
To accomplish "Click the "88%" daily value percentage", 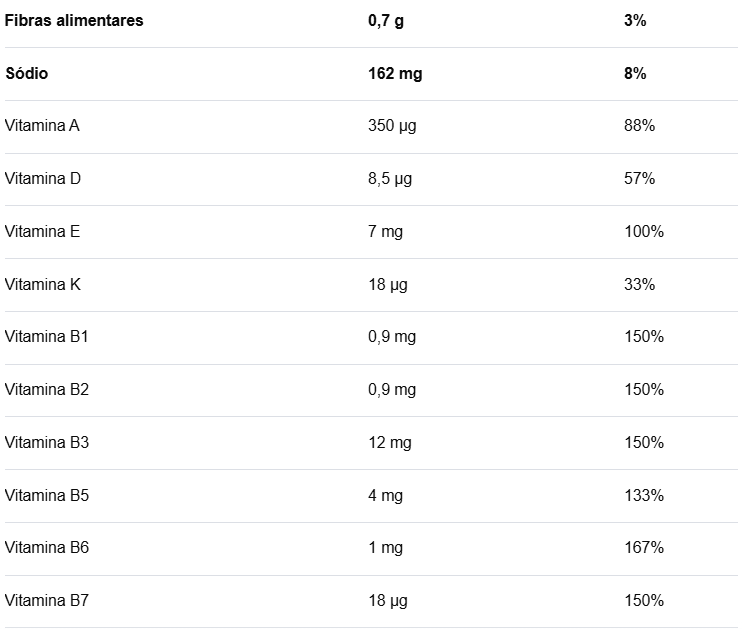I will pos(639,126).
